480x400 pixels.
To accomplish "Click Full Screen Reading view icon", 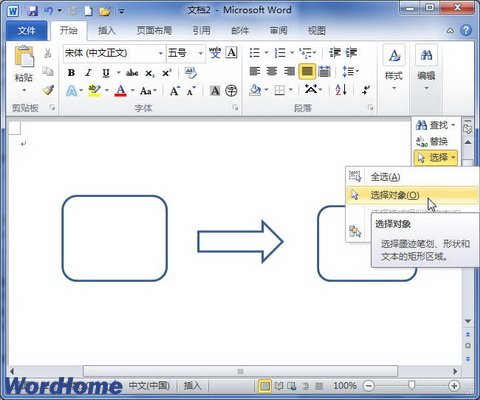I will click(x=279, y=386).
